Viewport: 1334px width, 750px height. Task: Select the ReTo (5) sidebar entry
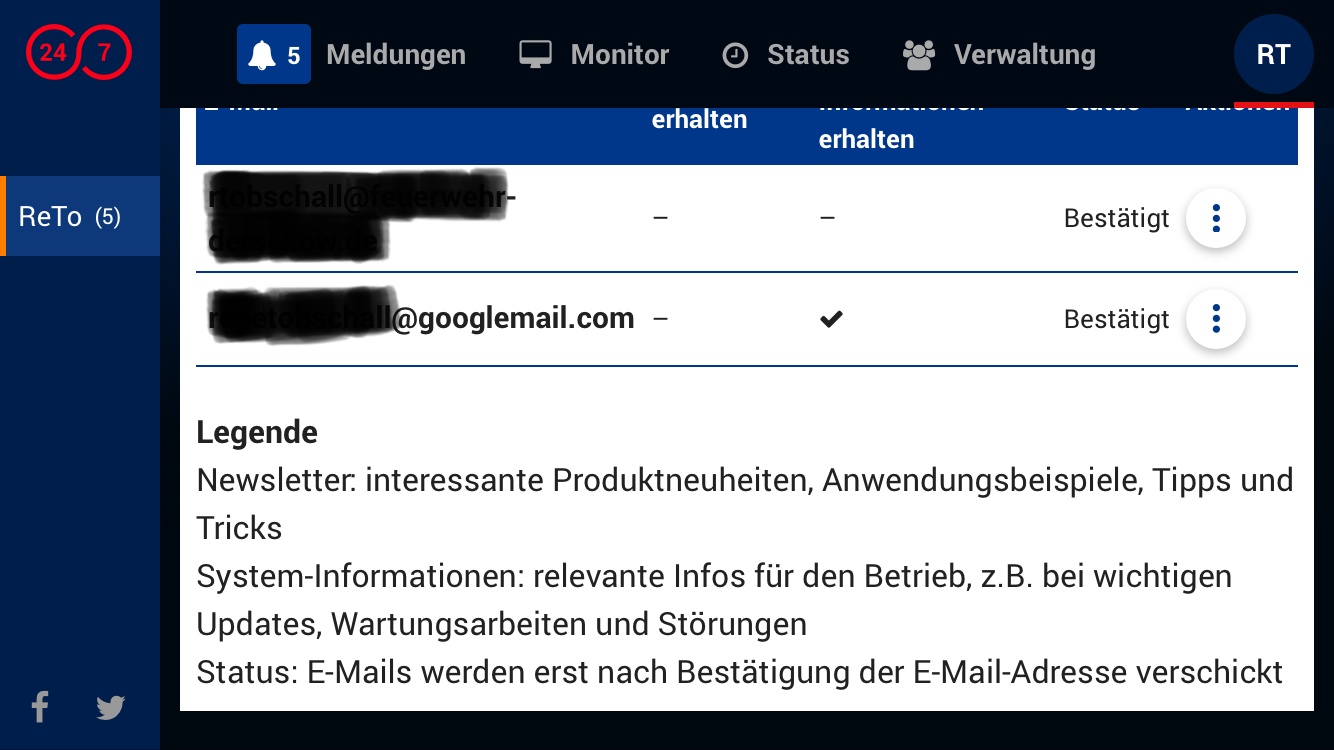(70, 217)
